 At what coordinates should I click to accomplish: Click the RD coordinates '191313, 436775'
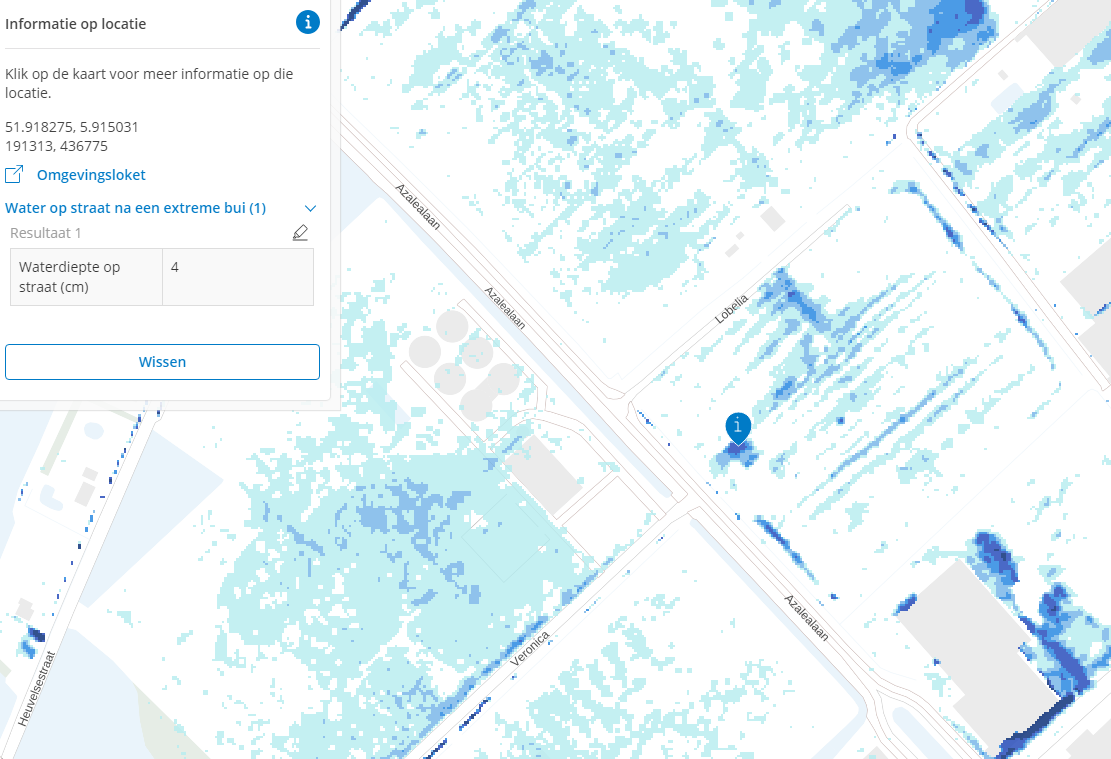click(57, 146)
